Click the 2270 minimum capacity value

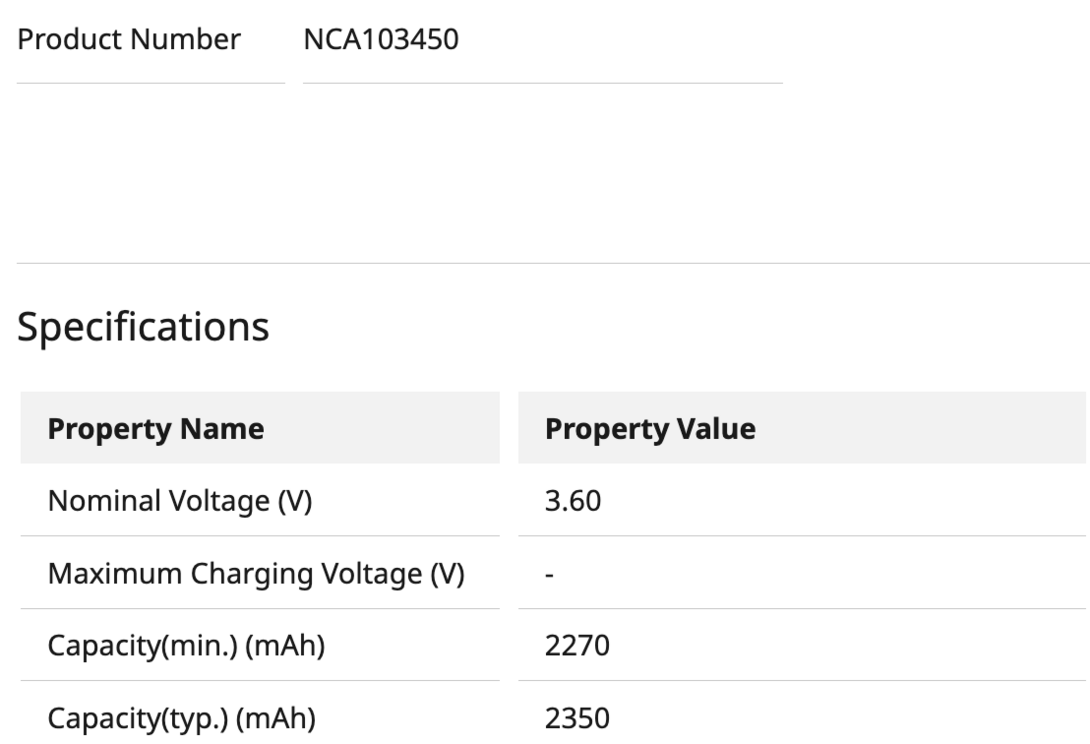[577, 646]
